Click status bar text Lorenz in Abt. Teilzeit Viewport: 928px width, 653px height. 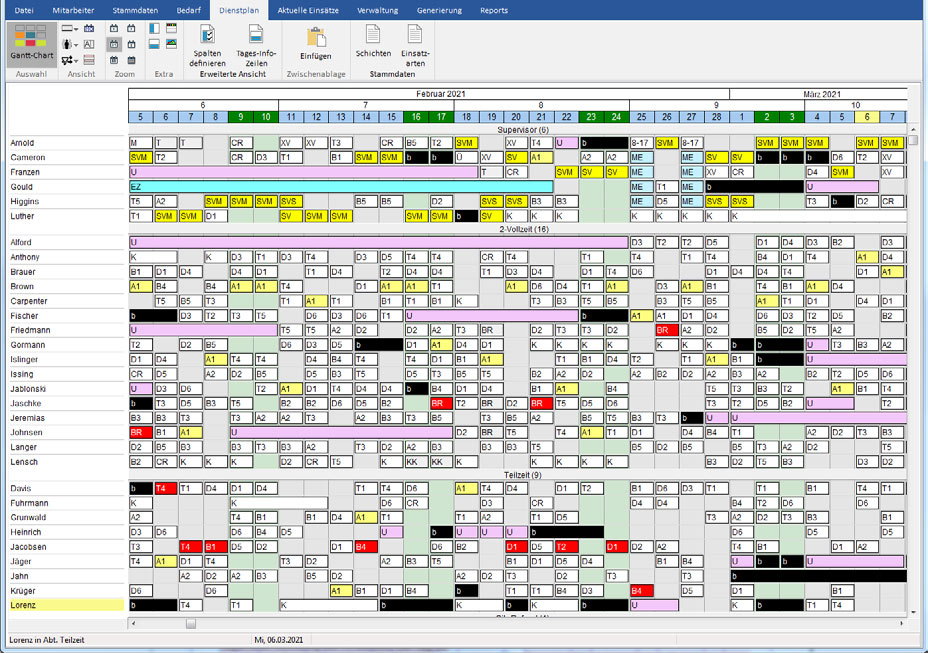tap(47, 640)
